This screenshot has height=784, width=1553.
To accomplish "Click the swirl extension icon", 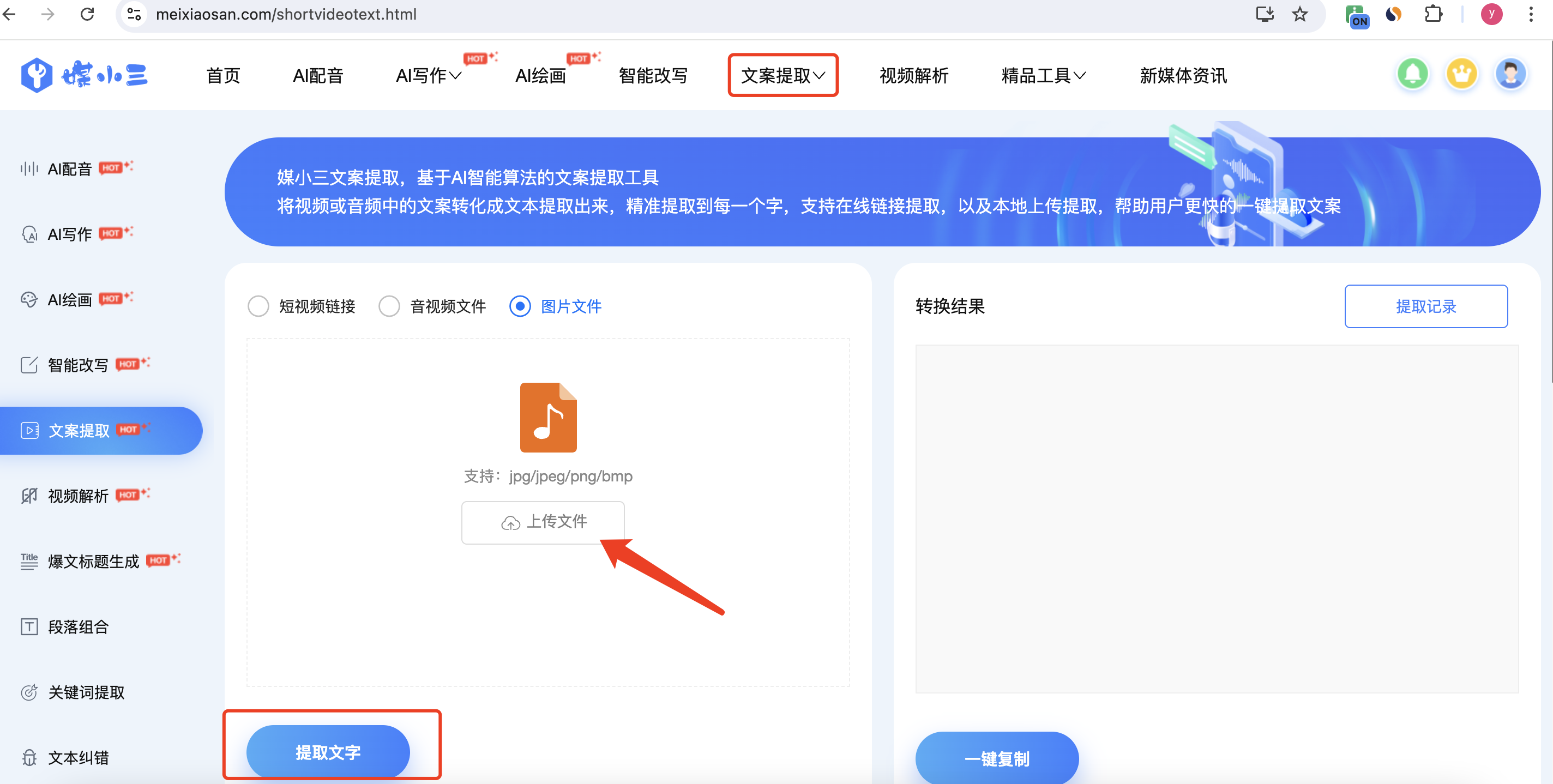I will point(1393,14).
